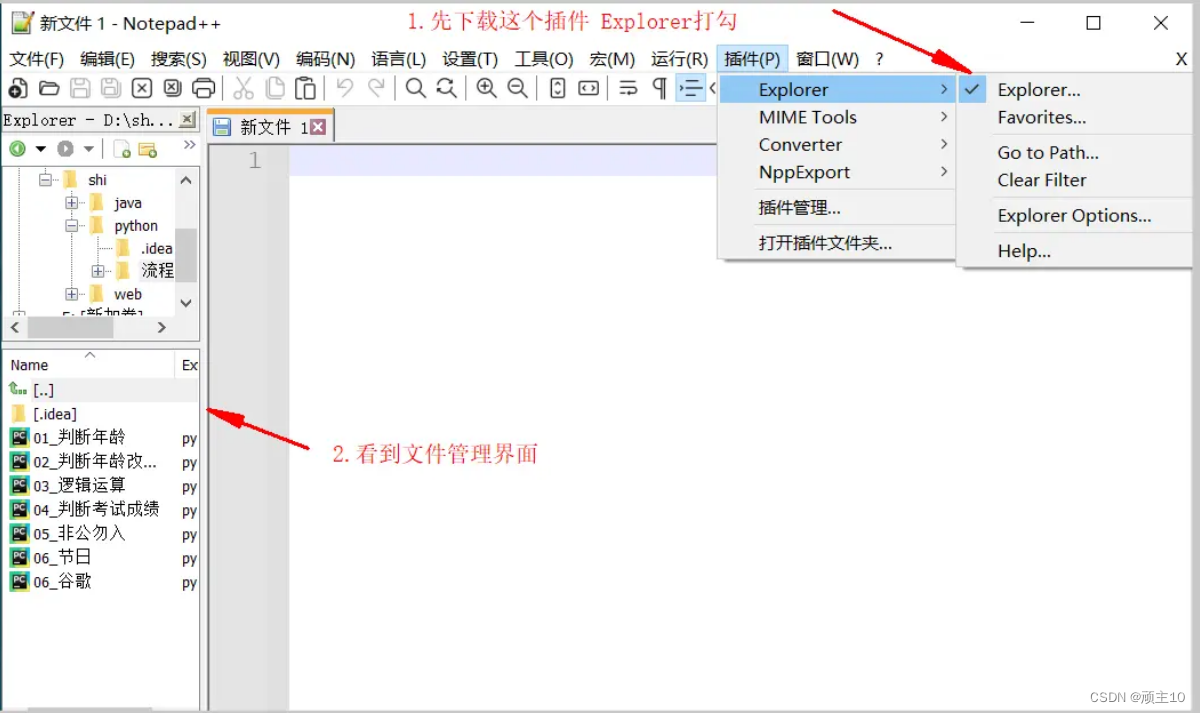1200x713 pixels.
Task: Close the Explorer docked panel
Action: coord(187,120)
